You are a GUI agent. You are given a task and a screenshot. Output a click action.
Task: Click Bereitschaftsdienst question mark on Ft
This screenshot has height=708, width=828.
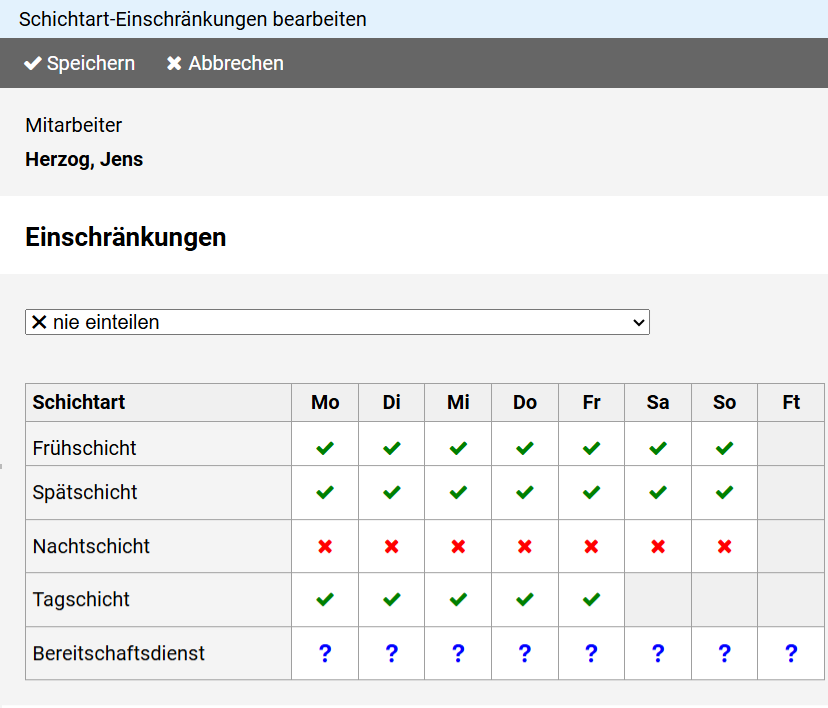point(791,653)
